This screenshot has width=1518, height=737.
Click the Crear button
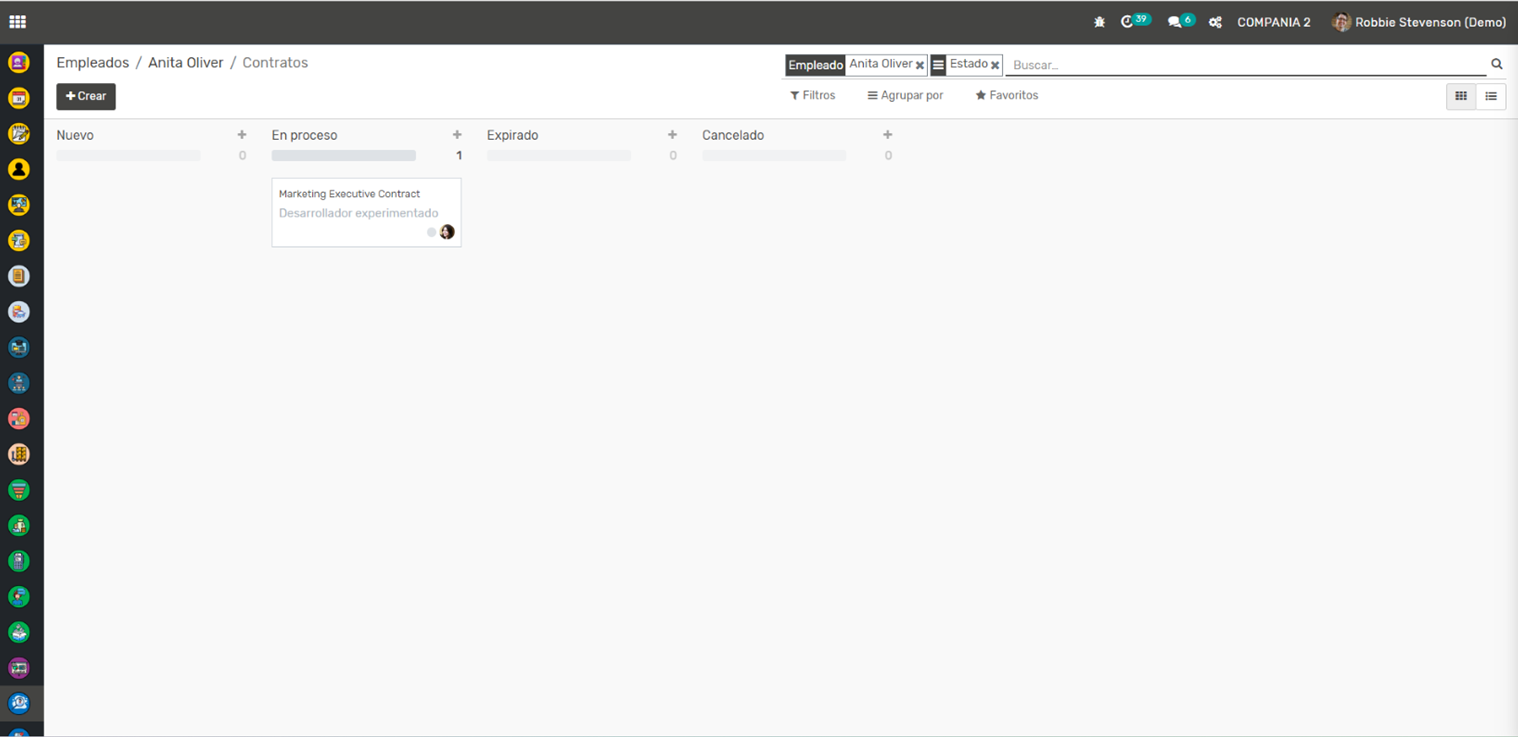click(x=86, y=96)
